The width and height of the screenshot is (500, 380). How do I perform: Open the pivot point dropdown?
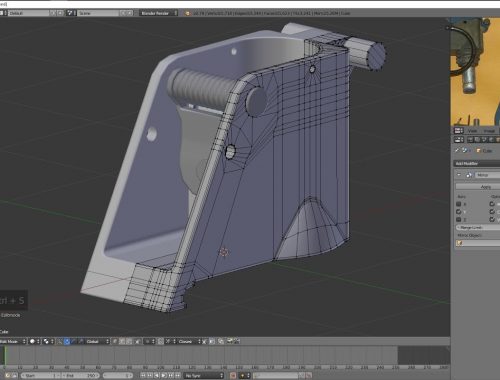48,341
